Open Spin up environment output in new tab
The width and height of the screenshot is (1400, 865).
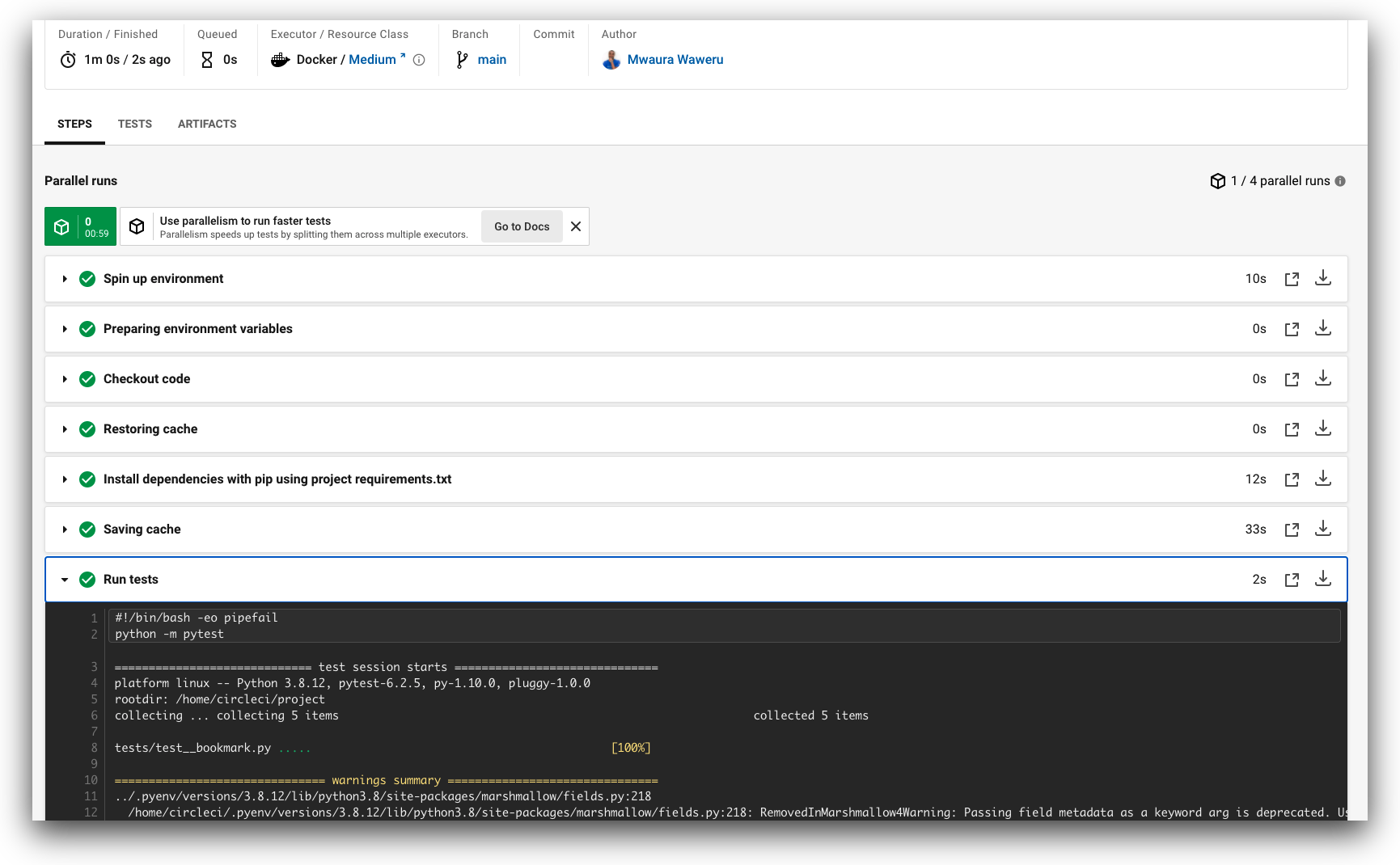coord(1292,278)
